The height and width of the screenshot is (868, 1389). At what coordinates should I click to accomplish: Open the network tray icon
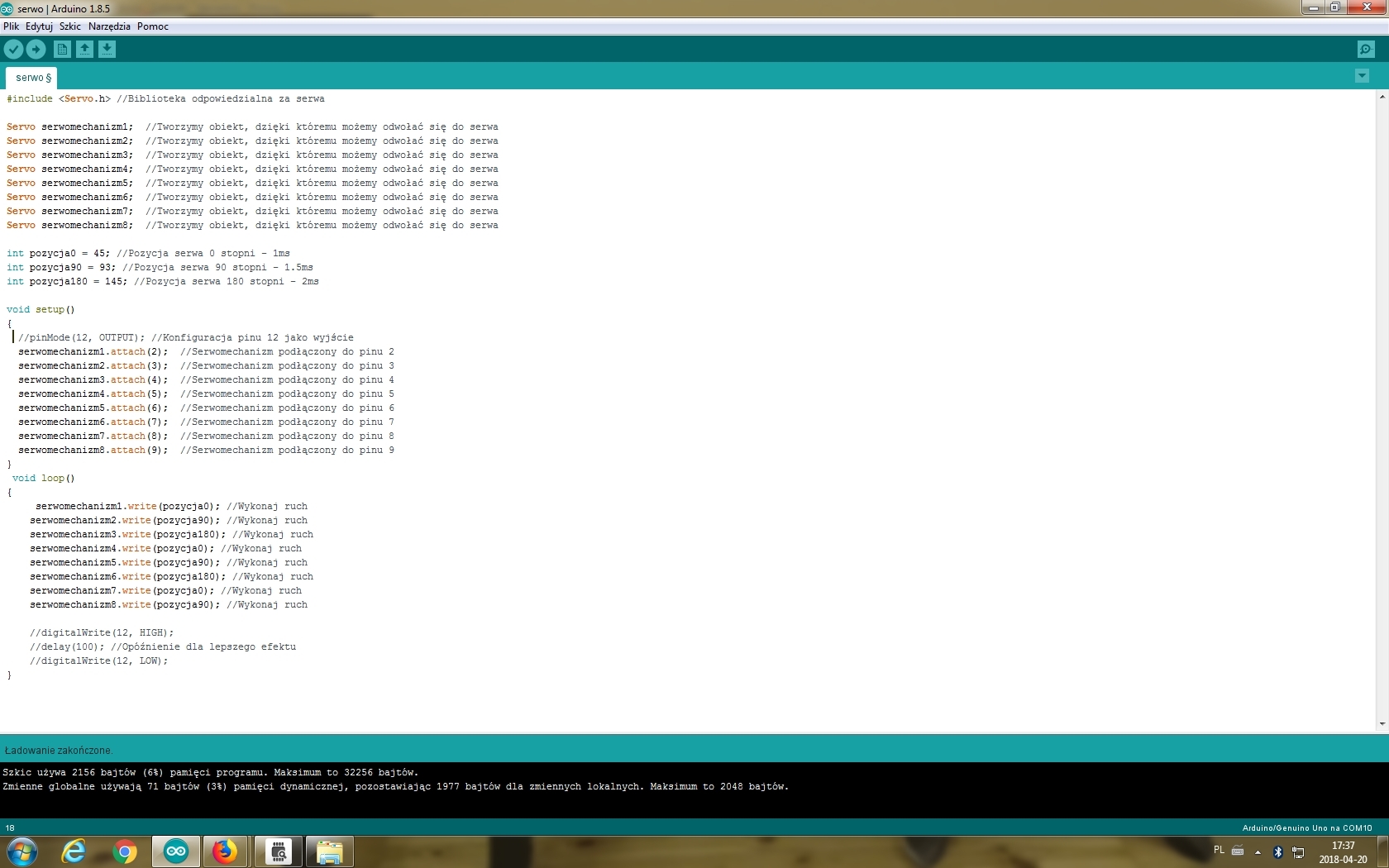coord(1298,851)
